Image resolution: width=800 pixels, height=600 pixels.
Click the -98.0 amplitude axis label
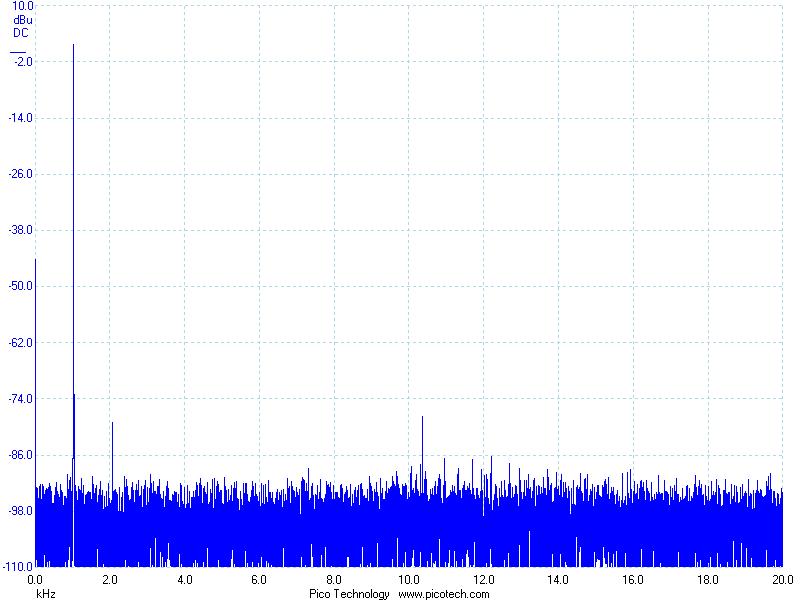(x=20, y=511)
